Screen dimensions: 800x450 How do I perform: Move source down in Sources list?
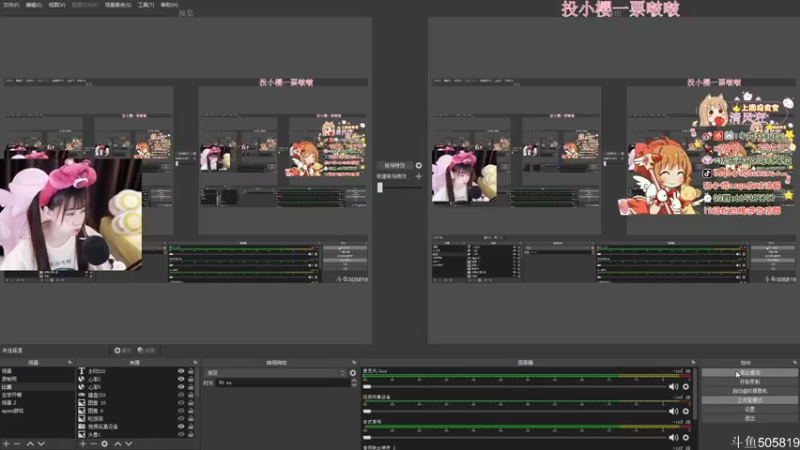[129, 444]
